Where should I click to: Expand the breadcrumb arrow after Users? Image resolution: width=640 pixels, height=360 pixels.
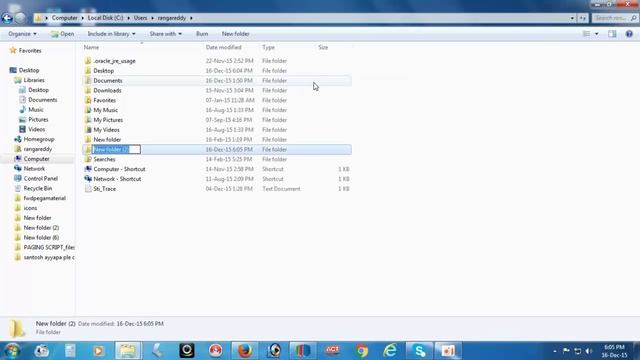(x=152, y=18)
